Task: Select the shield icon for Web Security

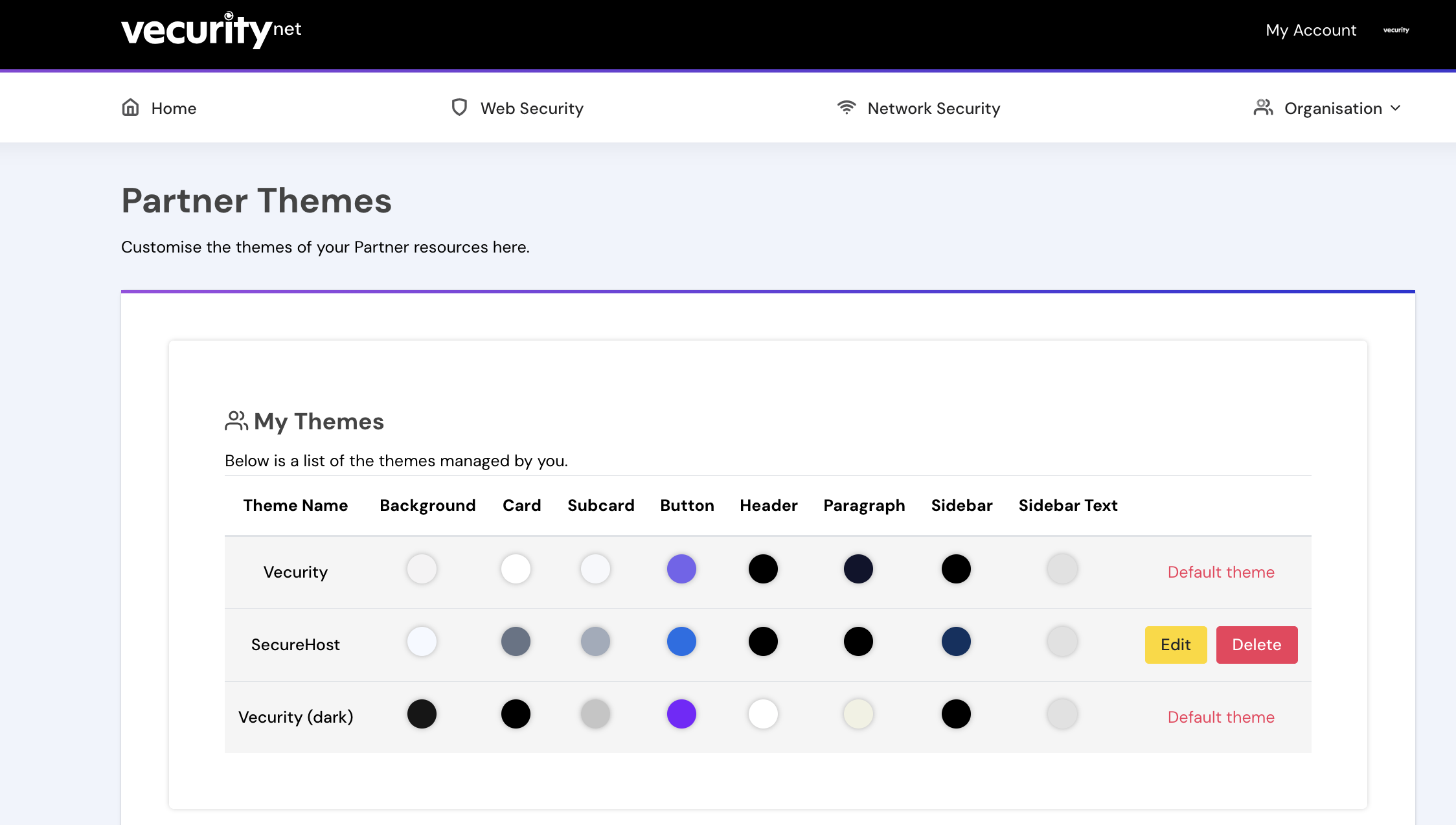Action: point(459,107)
